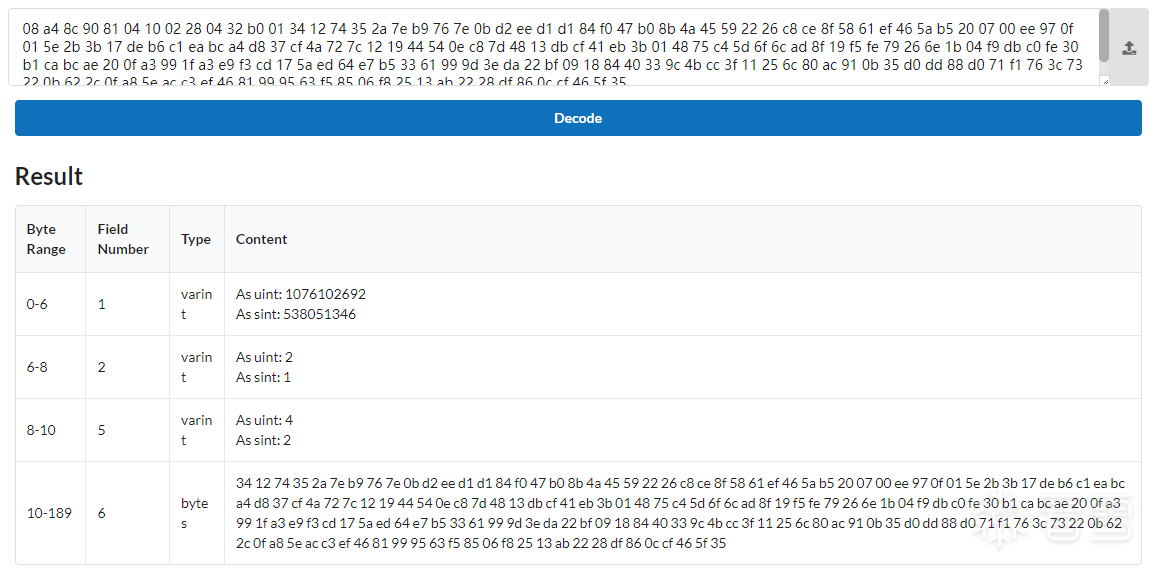The image size is (1155, 573).
Task: Click the bytes type cell for field 6
Action: pyautogui.click(x=195, y=513)
